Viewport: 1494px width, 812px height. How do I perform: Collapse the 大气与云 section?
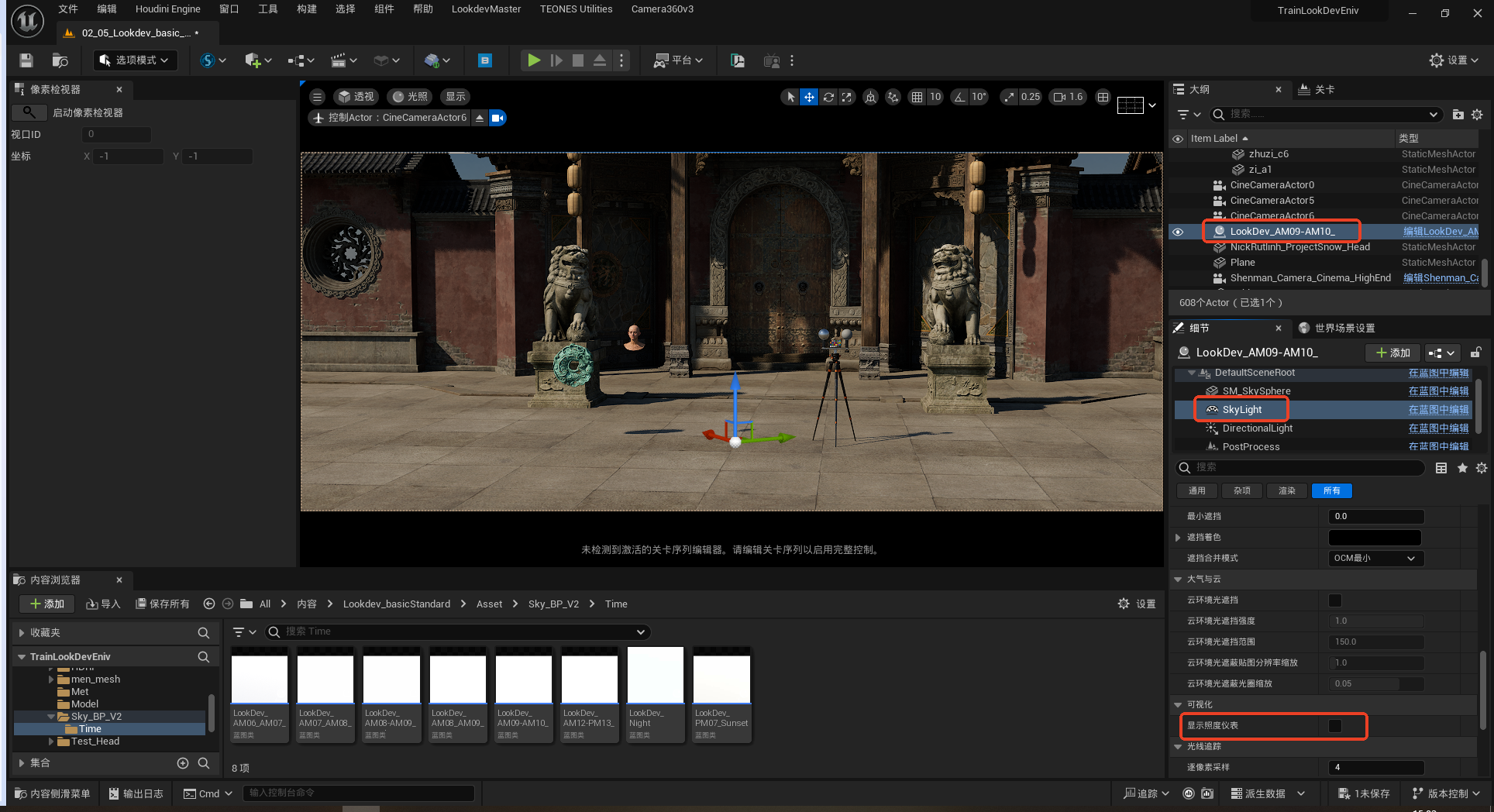(x=1178, y=580)
